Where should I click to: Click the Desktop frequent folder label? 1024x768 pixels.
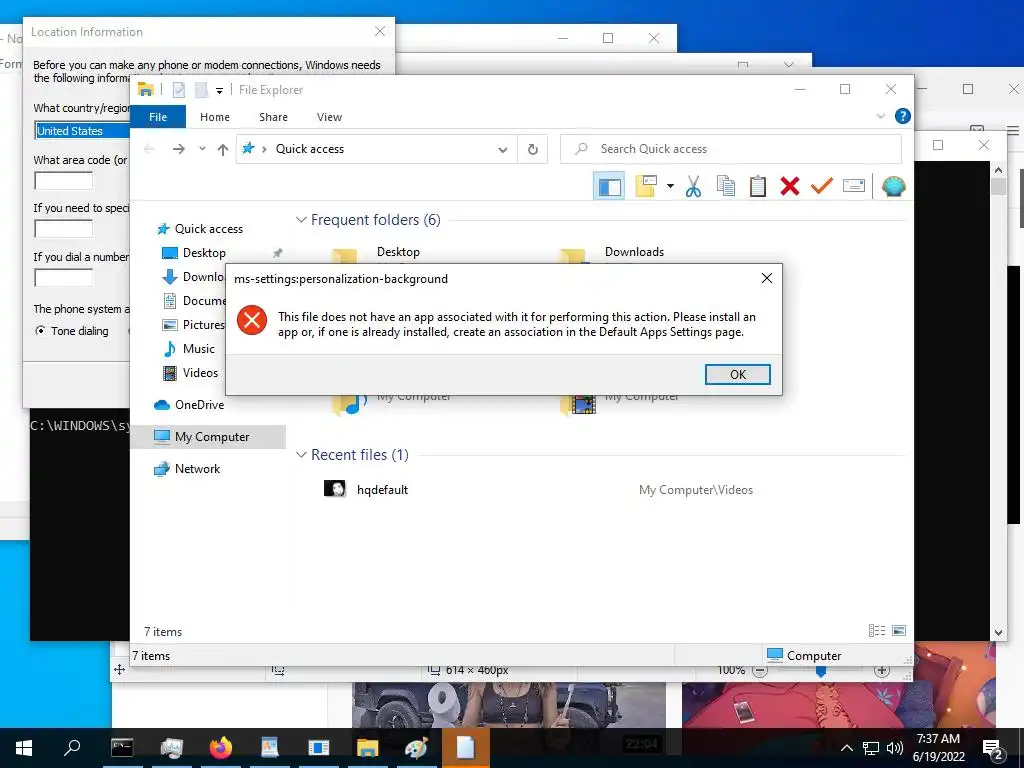coord(398,252)
